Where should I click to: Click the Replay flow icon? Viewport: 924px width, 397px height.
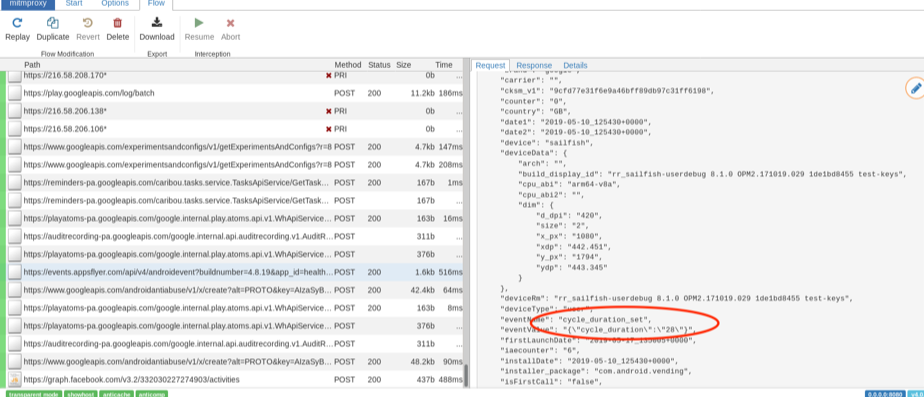(x=17, y=23)
